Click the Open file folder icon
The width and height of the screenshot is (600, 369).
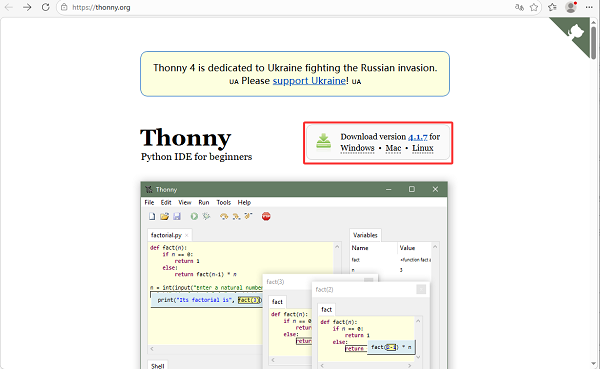pyautogui.click(x=165, y=217)
